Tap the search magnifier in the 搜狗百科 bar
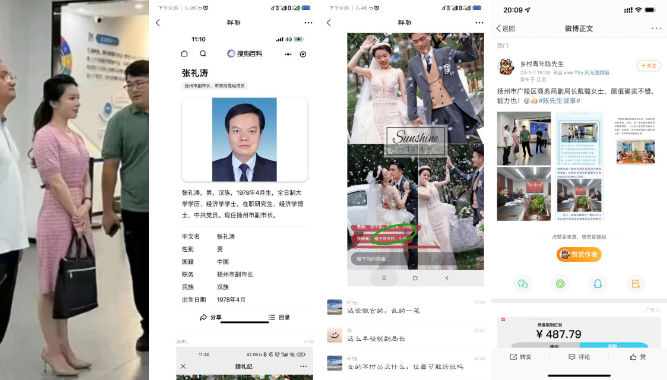The height and width of the screenshot is (380, 667). click(x=203, y=54)
